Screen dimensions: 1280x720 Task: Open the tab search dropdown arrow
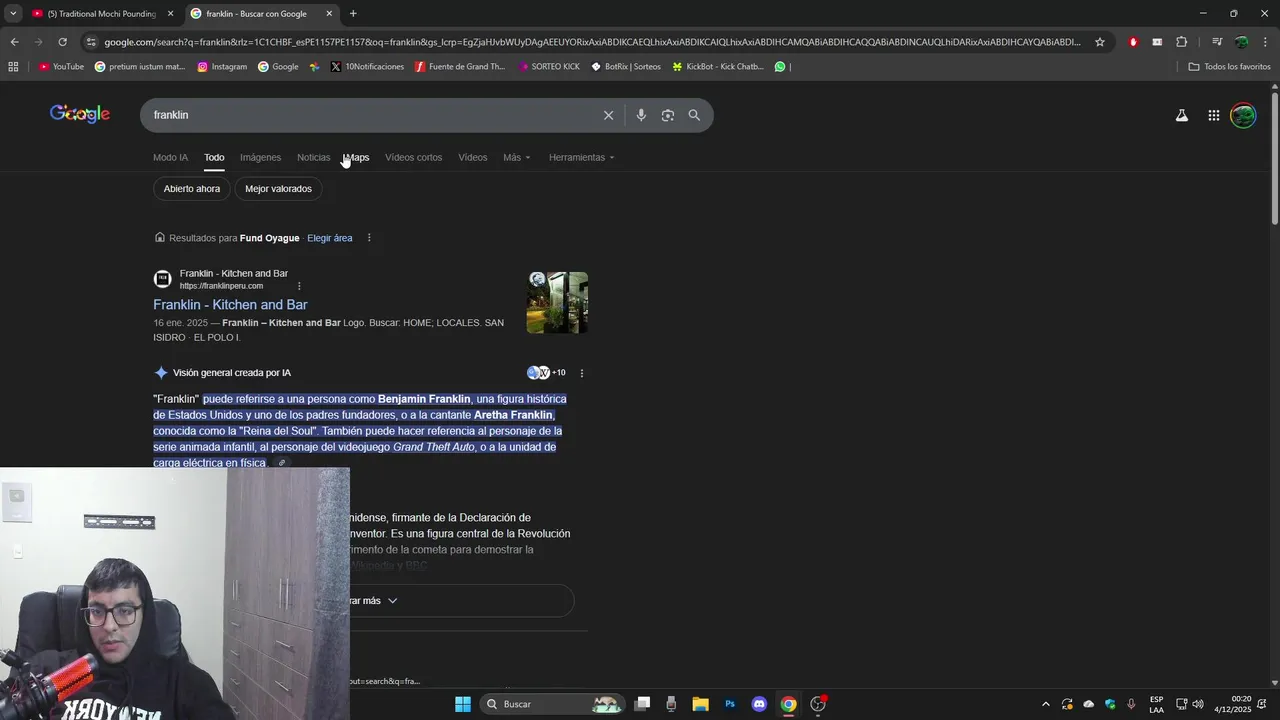click(x=13, y=14)
